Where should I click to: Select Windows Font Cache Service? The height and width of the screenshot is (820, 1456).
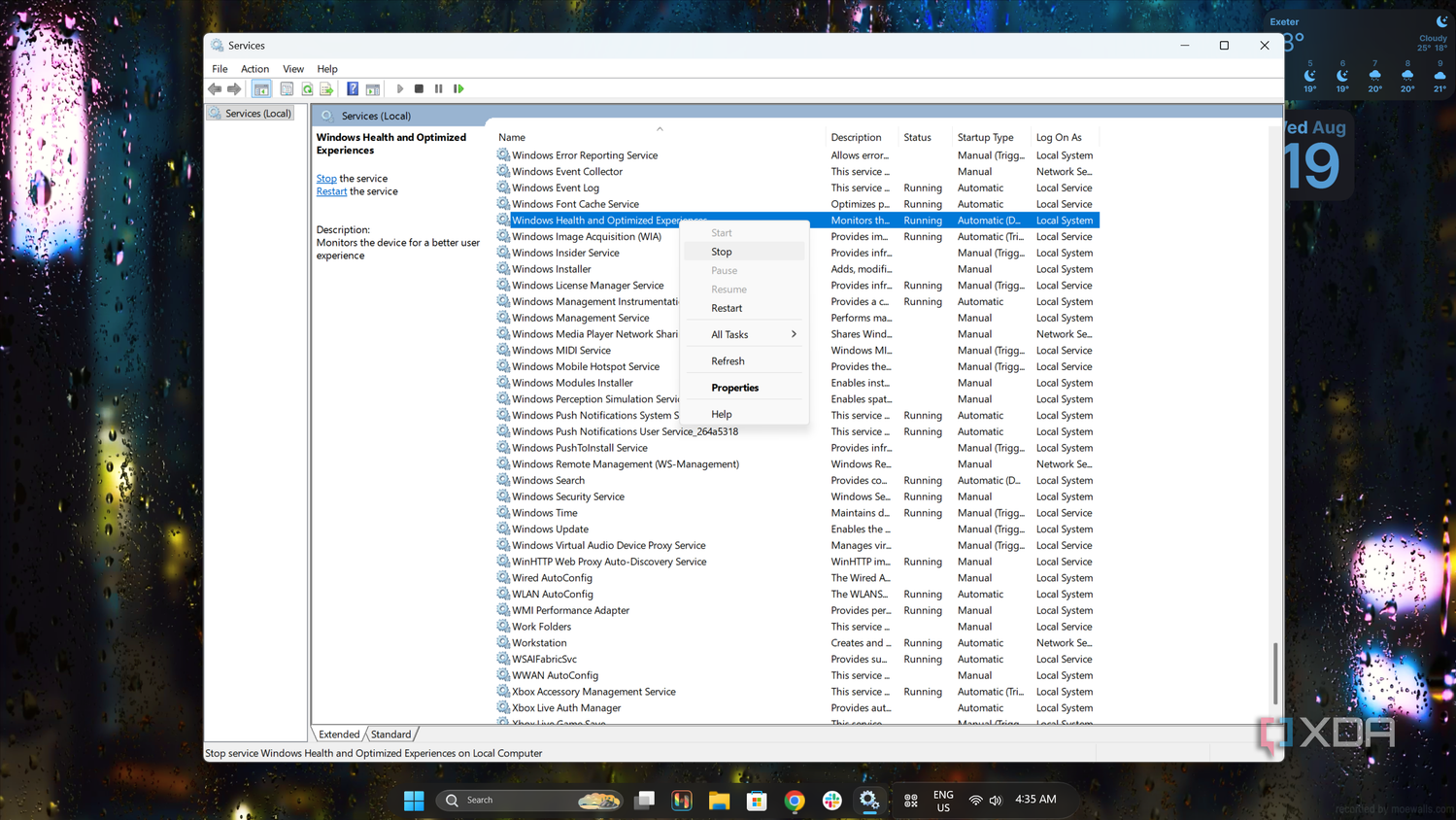[796, 204]
